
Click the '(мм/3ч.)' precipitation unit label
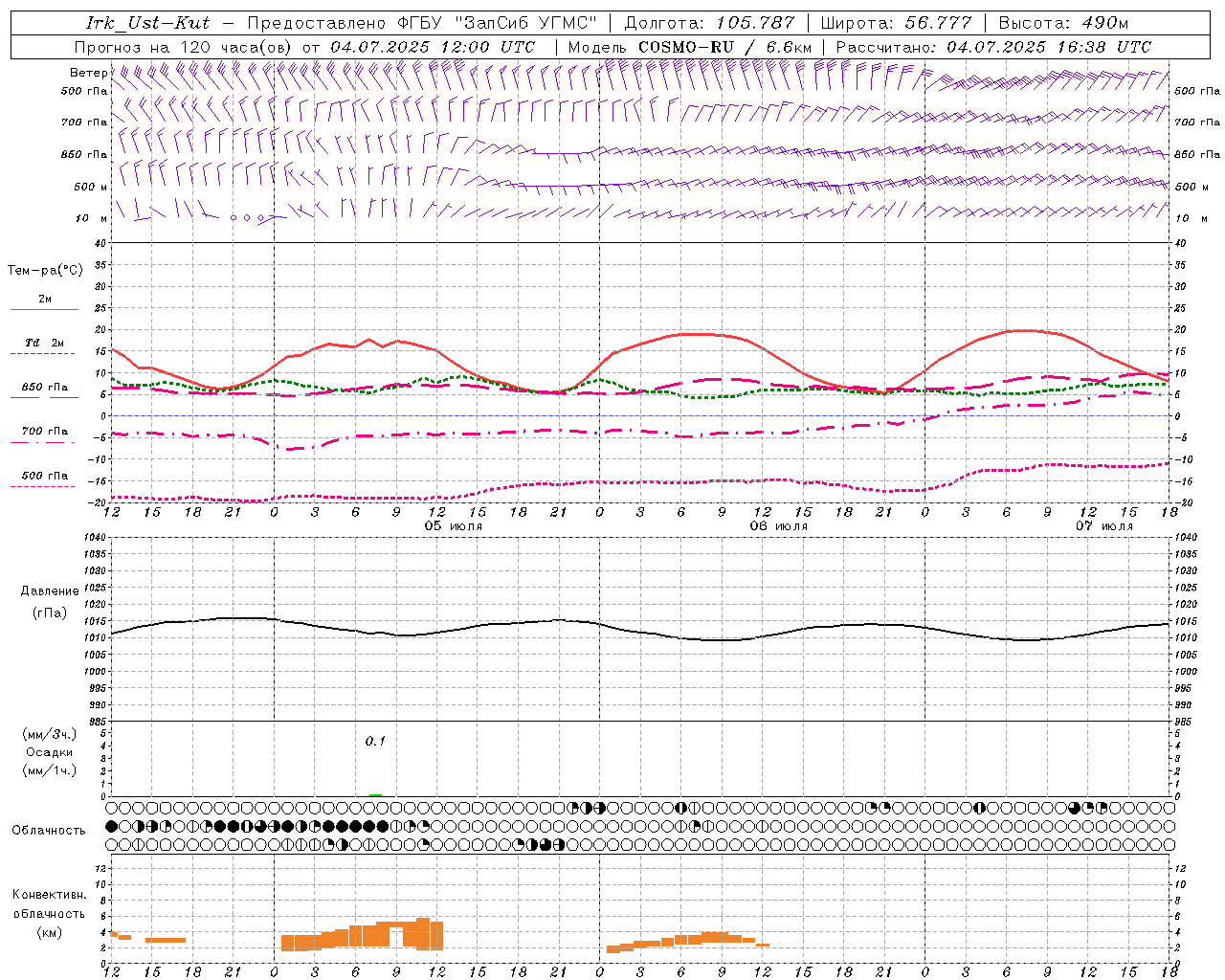click(50, 734)
